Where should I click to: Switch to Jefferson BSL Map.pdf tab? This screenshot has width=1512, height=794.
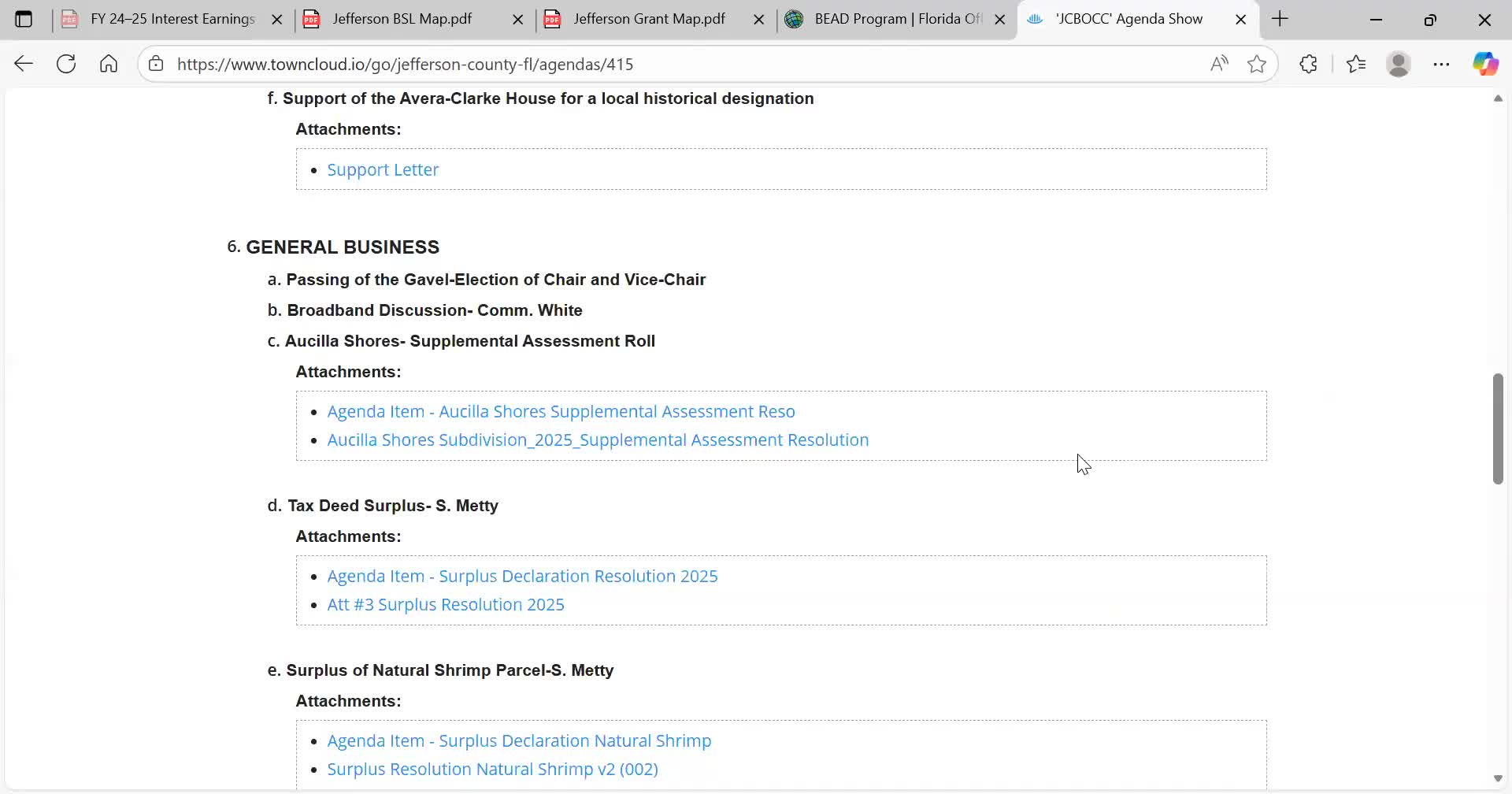[x=402, y=19]
